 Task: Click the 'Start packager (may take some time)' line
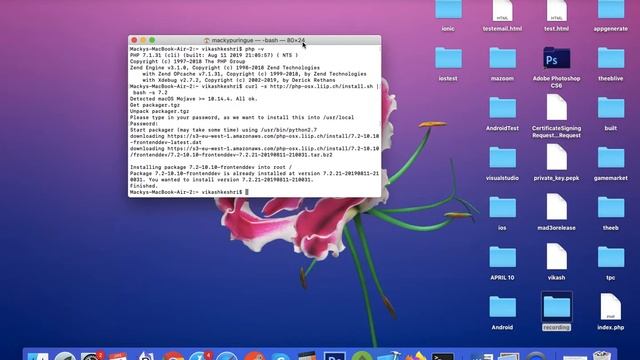(x=223, y=130)
